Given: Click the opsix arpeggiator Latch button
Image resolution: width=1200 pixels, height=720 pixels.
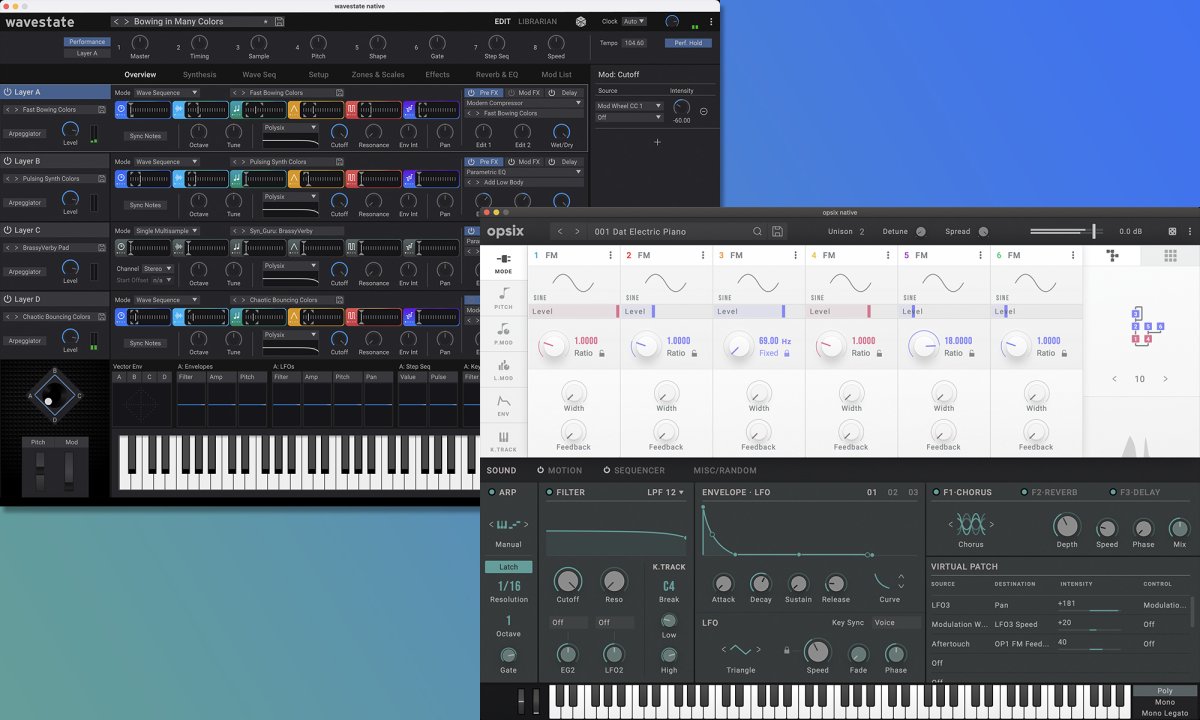Looking at the screenshot, I should click(508, 567).
